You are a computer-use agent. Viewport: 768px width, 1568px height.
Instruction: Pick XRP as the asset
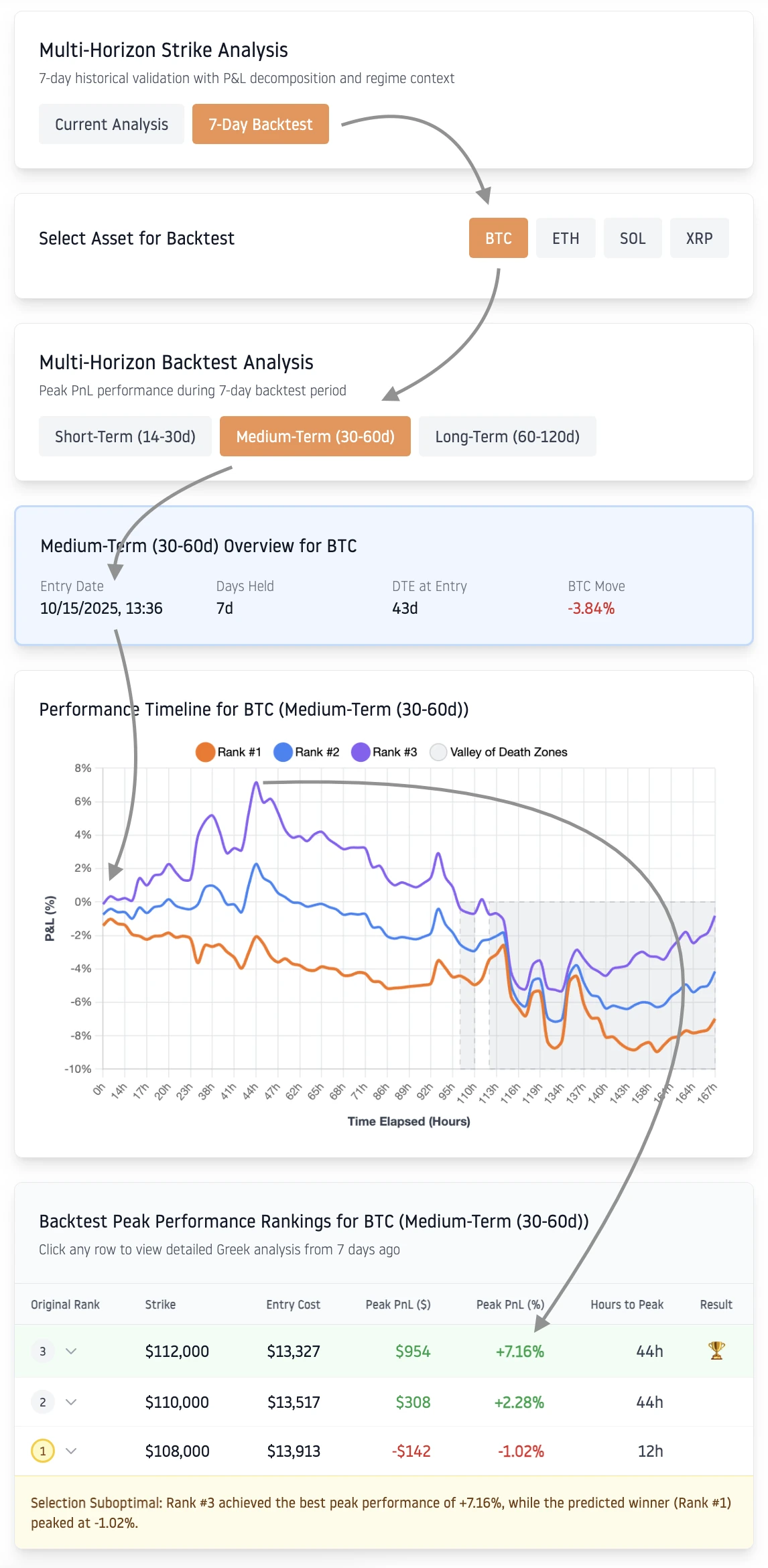[x=699, y=238]
